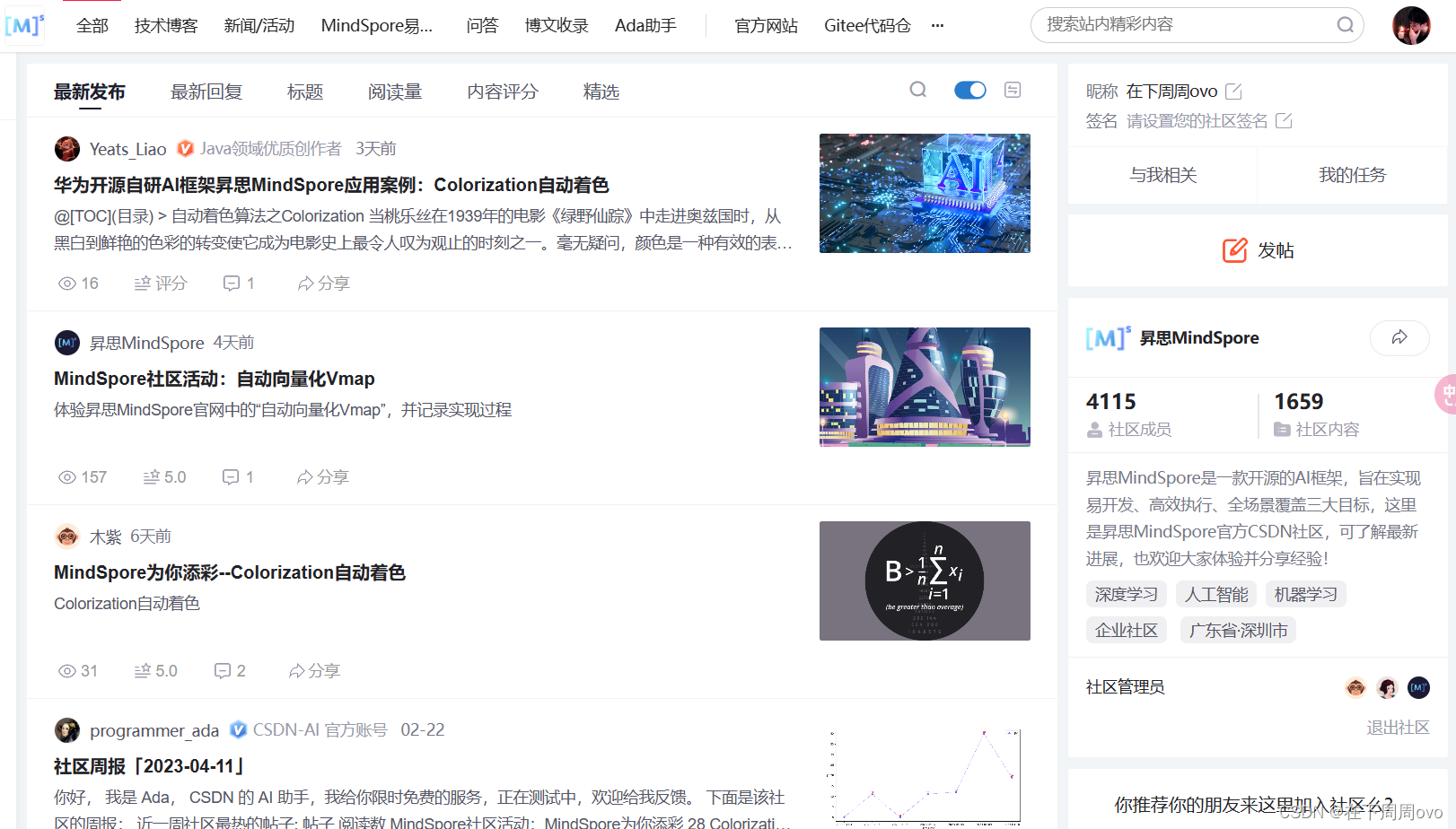Edit nickname with the pencil icon
Image resolution: width=1456 pixels, height=829 pixels.
pyautogui.click(x=1233, y=92)
